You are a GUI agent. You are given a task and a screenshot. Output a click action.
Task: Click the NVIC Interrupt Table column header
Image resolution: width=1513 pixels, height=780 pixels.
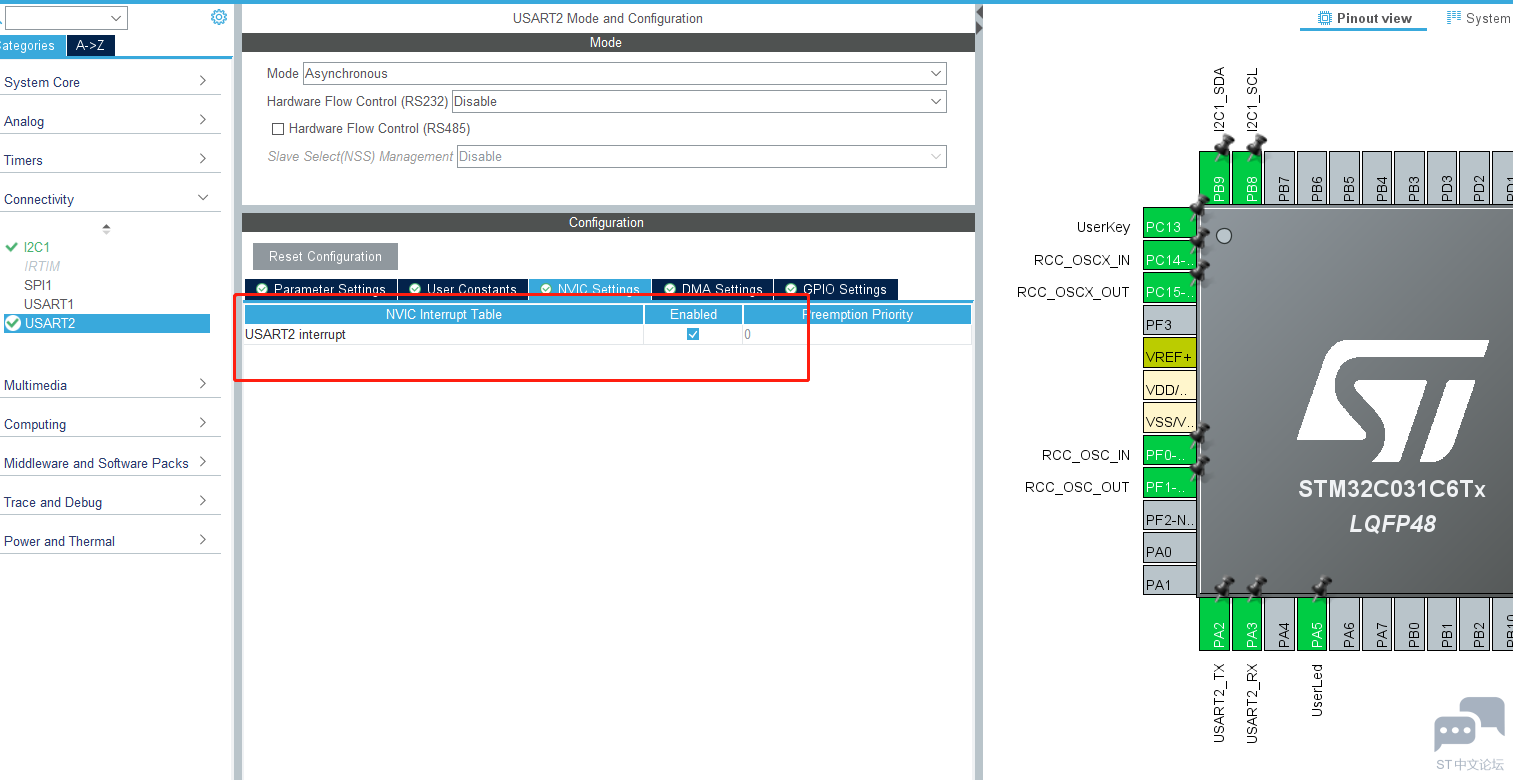[444, 314]
